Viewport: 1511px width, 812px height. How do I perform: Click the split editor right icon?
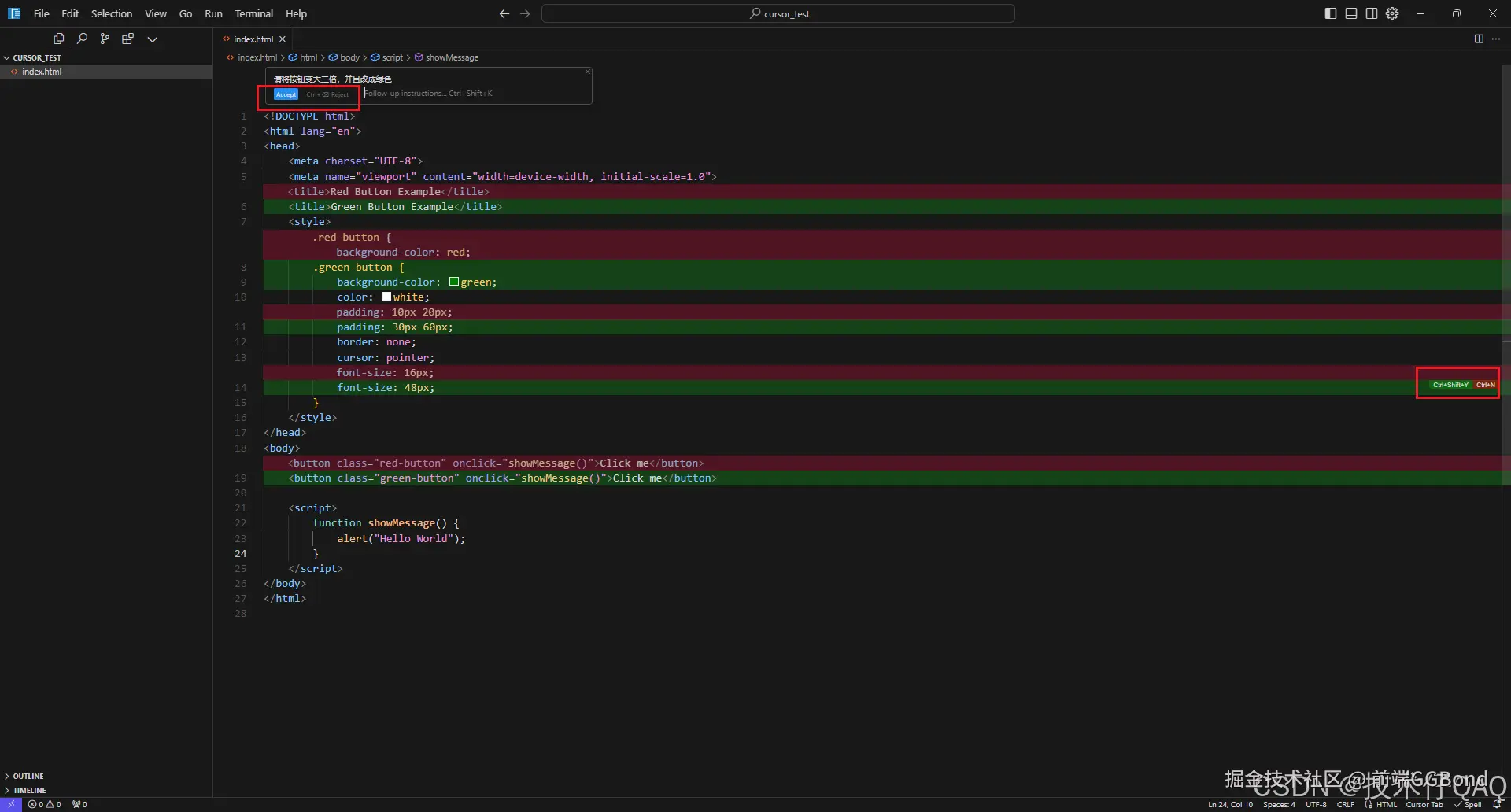point(1479,39)
